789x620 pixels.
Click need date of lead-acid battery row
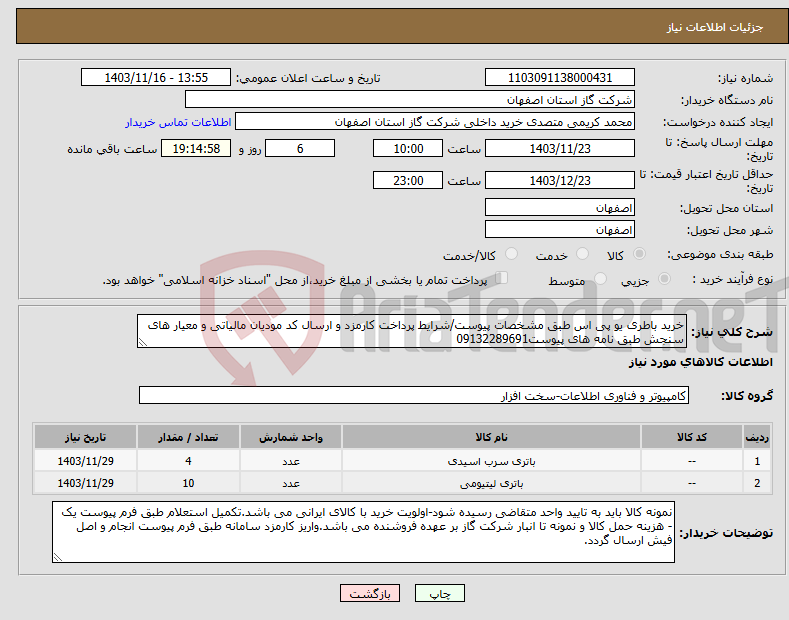point(85,461)
